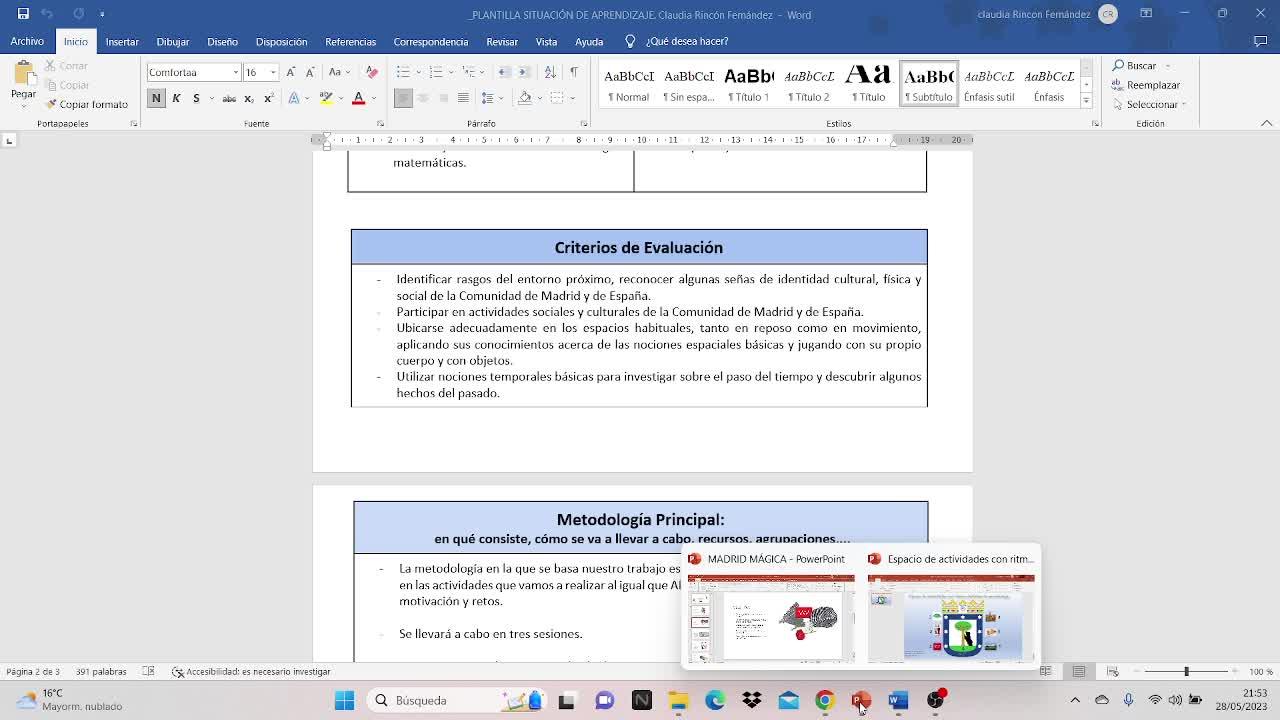This screenshot has height=720, width=1280.
Task: Toggle italic (K) formatting
Action: [x=176, y=98]
